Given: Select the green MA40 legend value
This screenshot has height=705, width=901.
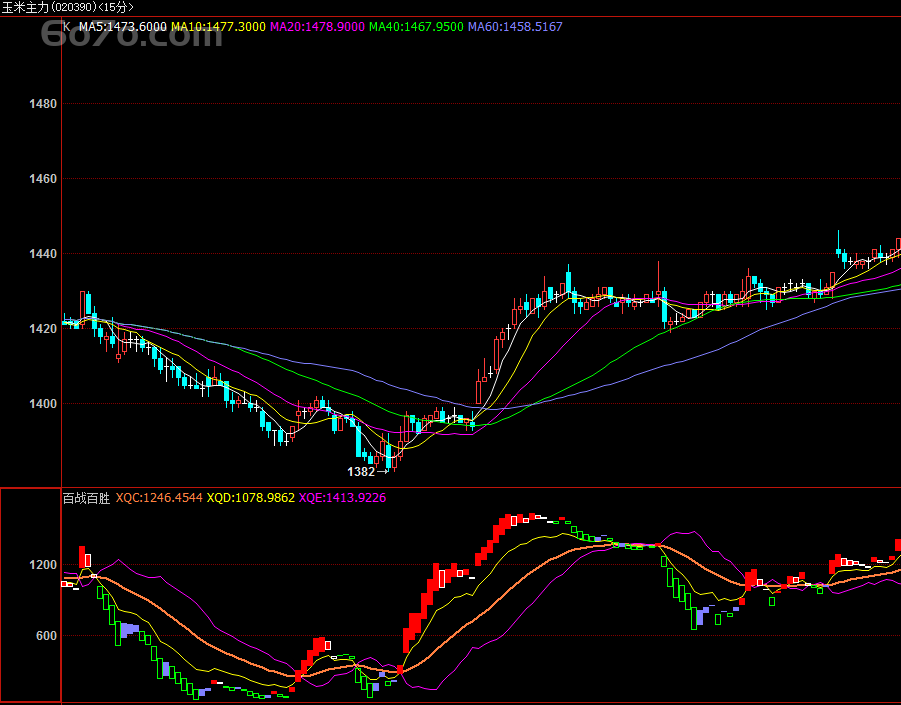Looking at the screenshot, I should tap(416, 26).
